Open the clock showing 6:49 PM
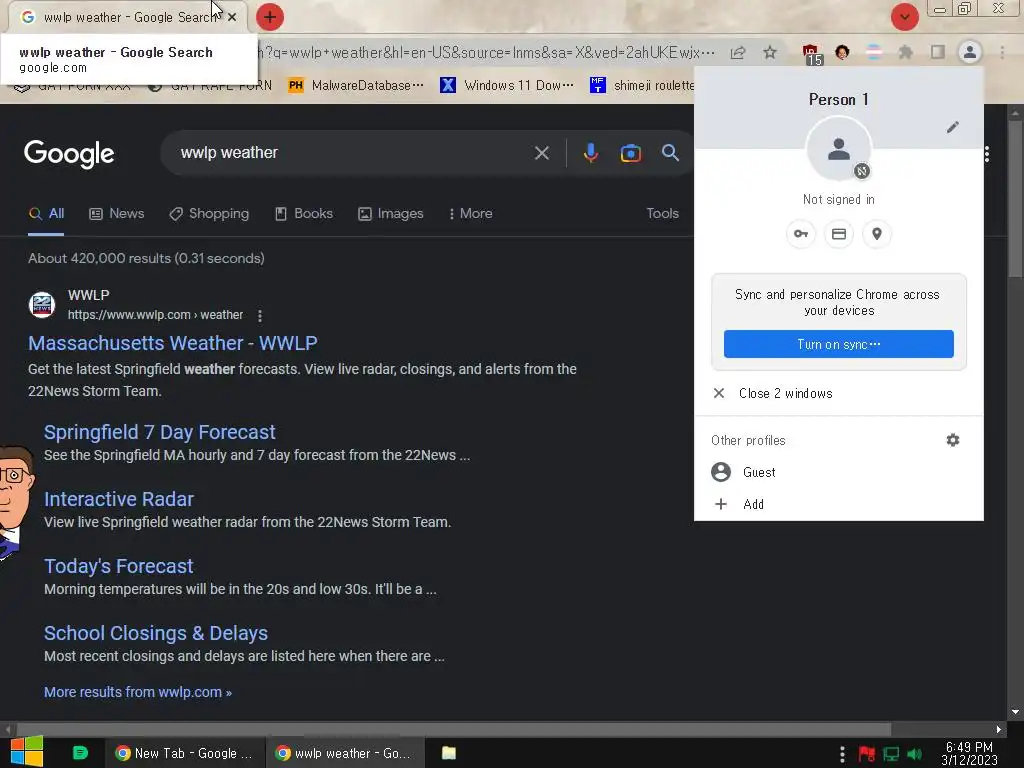 tap(969, 754)
